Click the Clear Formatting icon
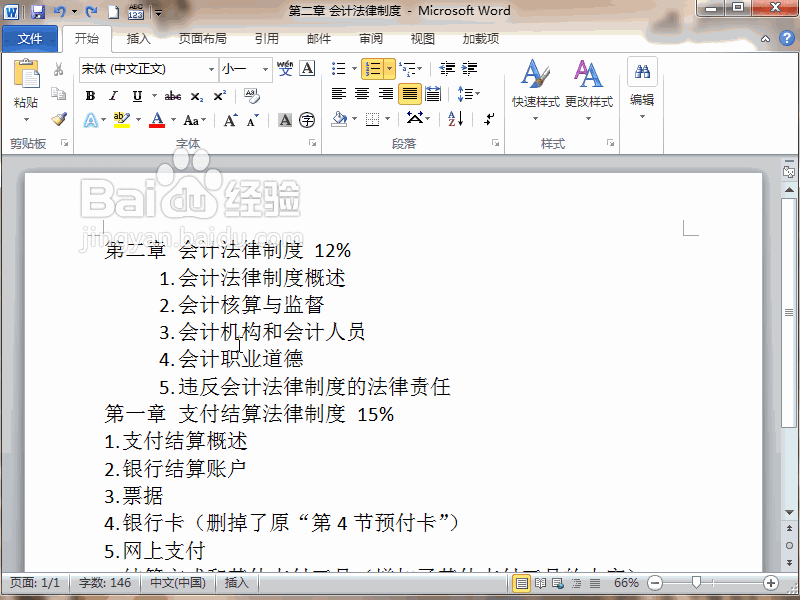Viewport: 800px width, 600px height. pos(252,96)
